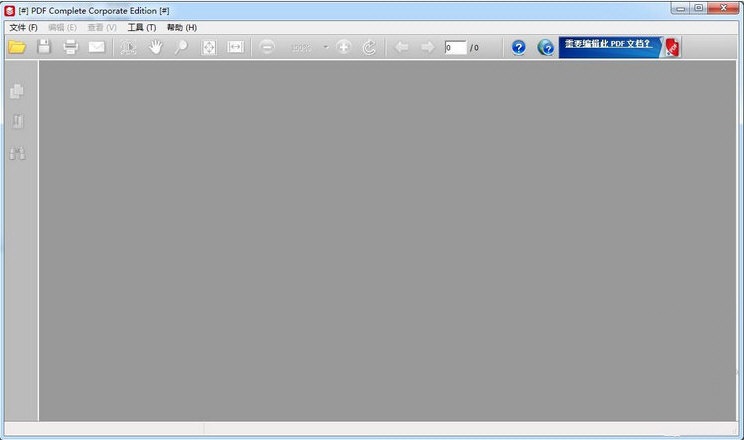
Task: Close the PDF Complete window
Action: [x=723, y=8]
